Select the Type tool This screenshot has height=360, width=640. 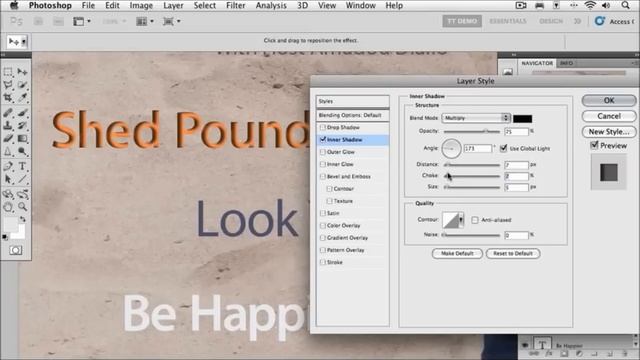tap(22, 166)
